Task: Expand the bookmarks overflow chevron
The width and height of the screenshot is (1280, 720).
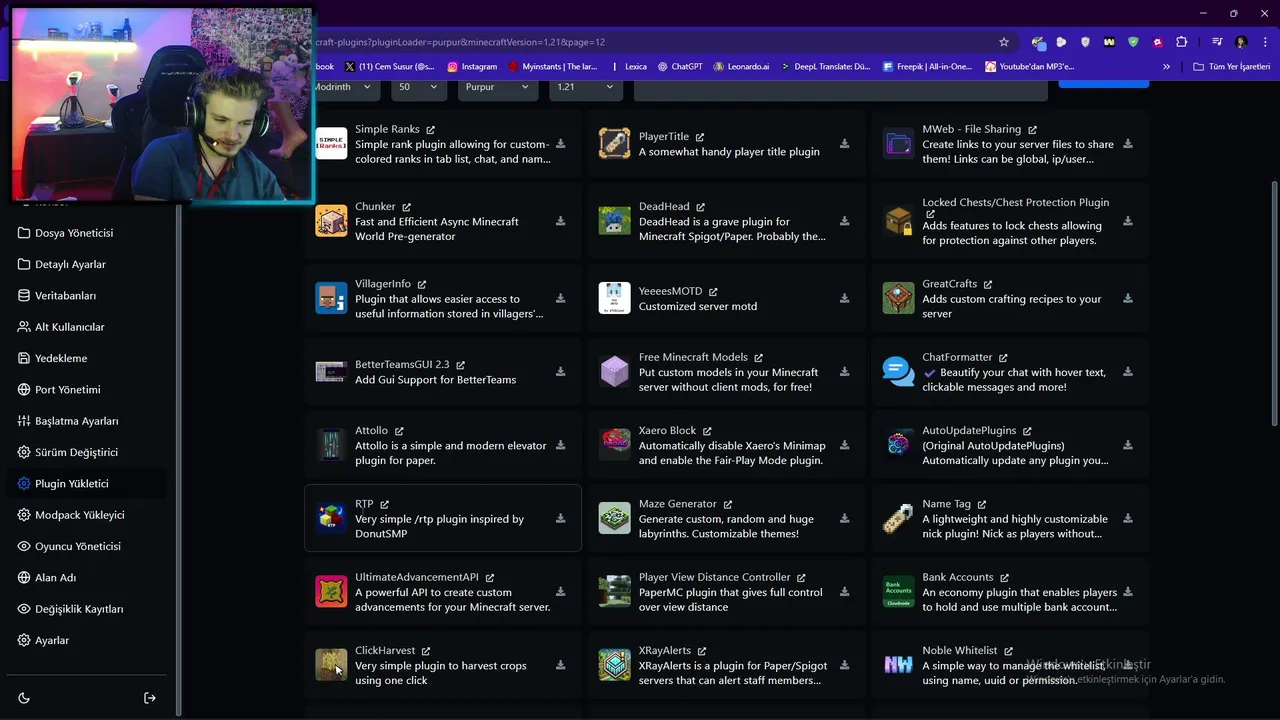Action: tap(1166, 67)
